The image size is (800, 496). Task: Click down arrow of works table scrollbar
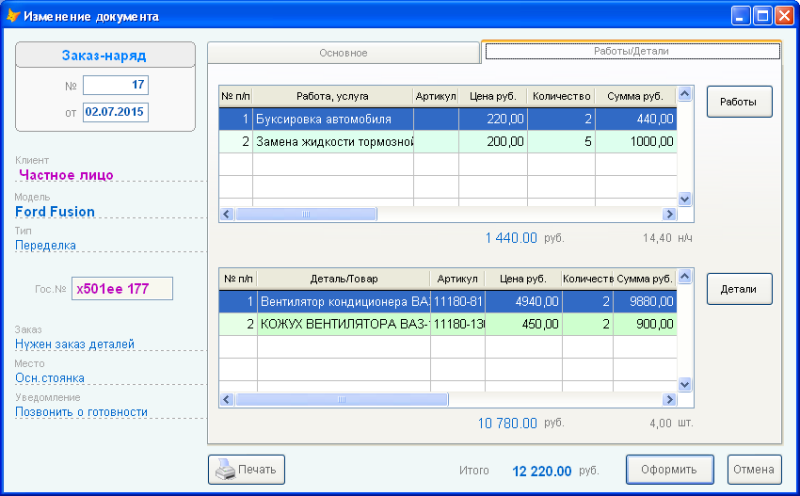(685, 199)
